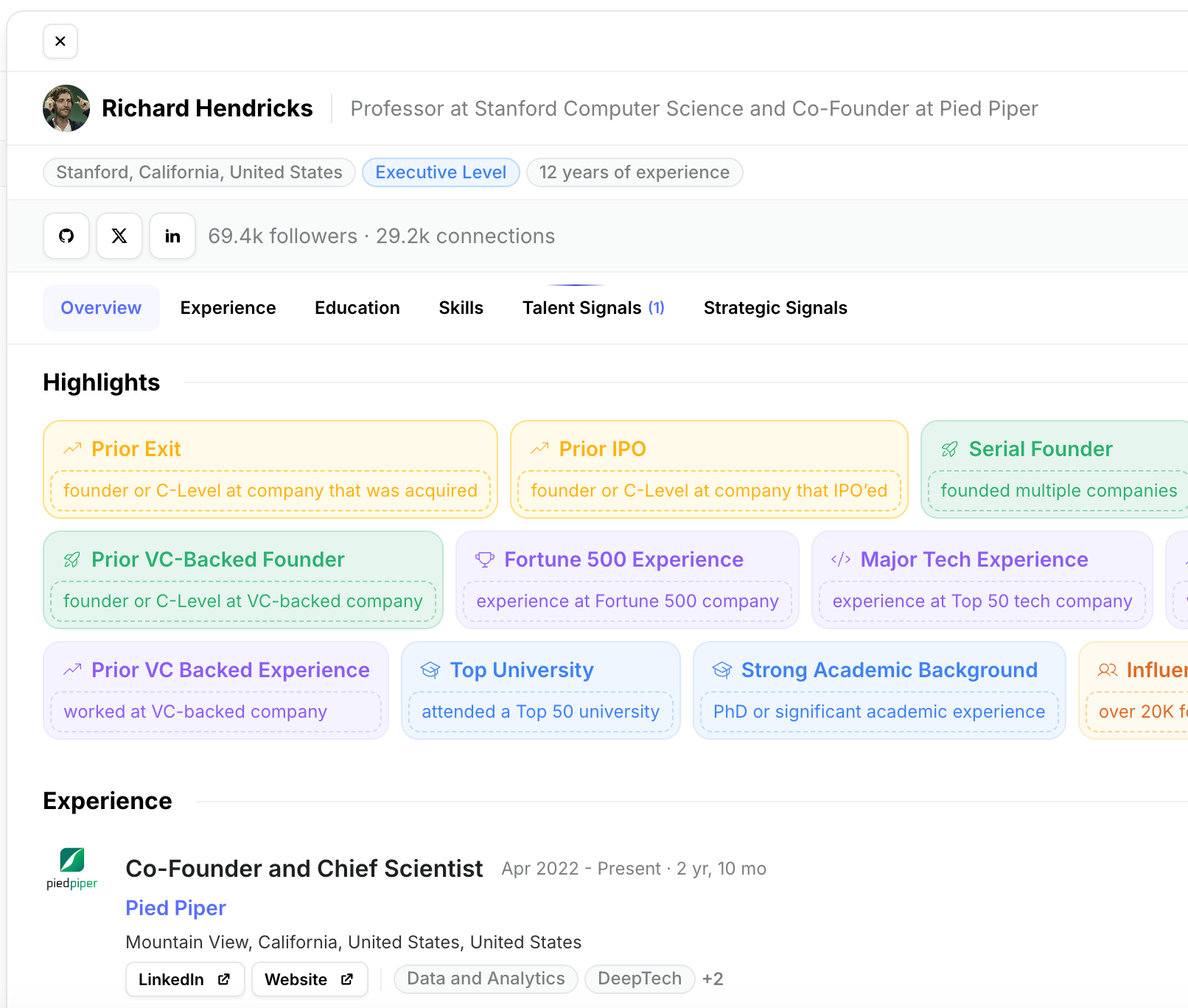Click the LinkedIn button under Pied Piper
The width and height of the screenshot is (1188, 1008).
coord(184,979)
